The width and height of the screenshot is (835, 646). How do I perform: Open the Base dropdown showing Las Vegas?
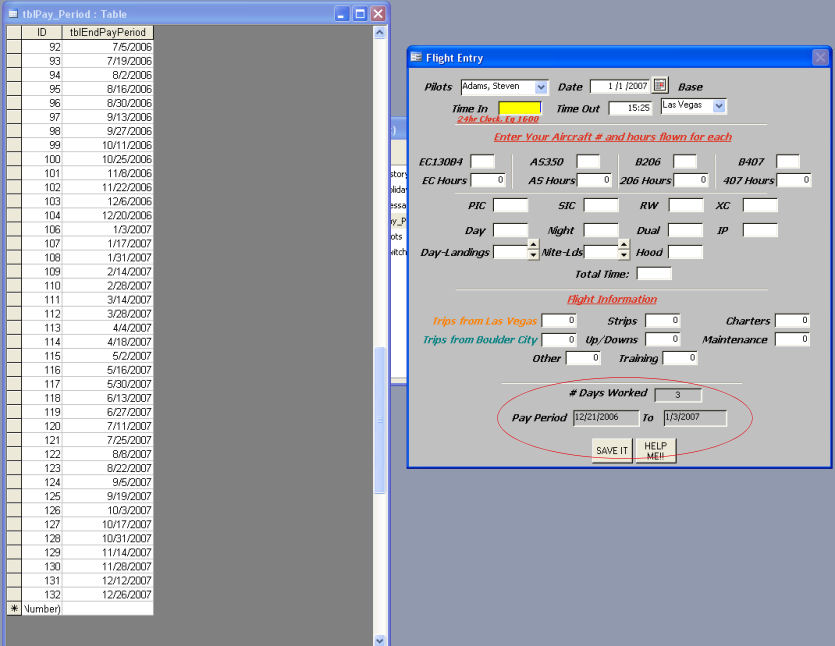click(x=719, y=106)
